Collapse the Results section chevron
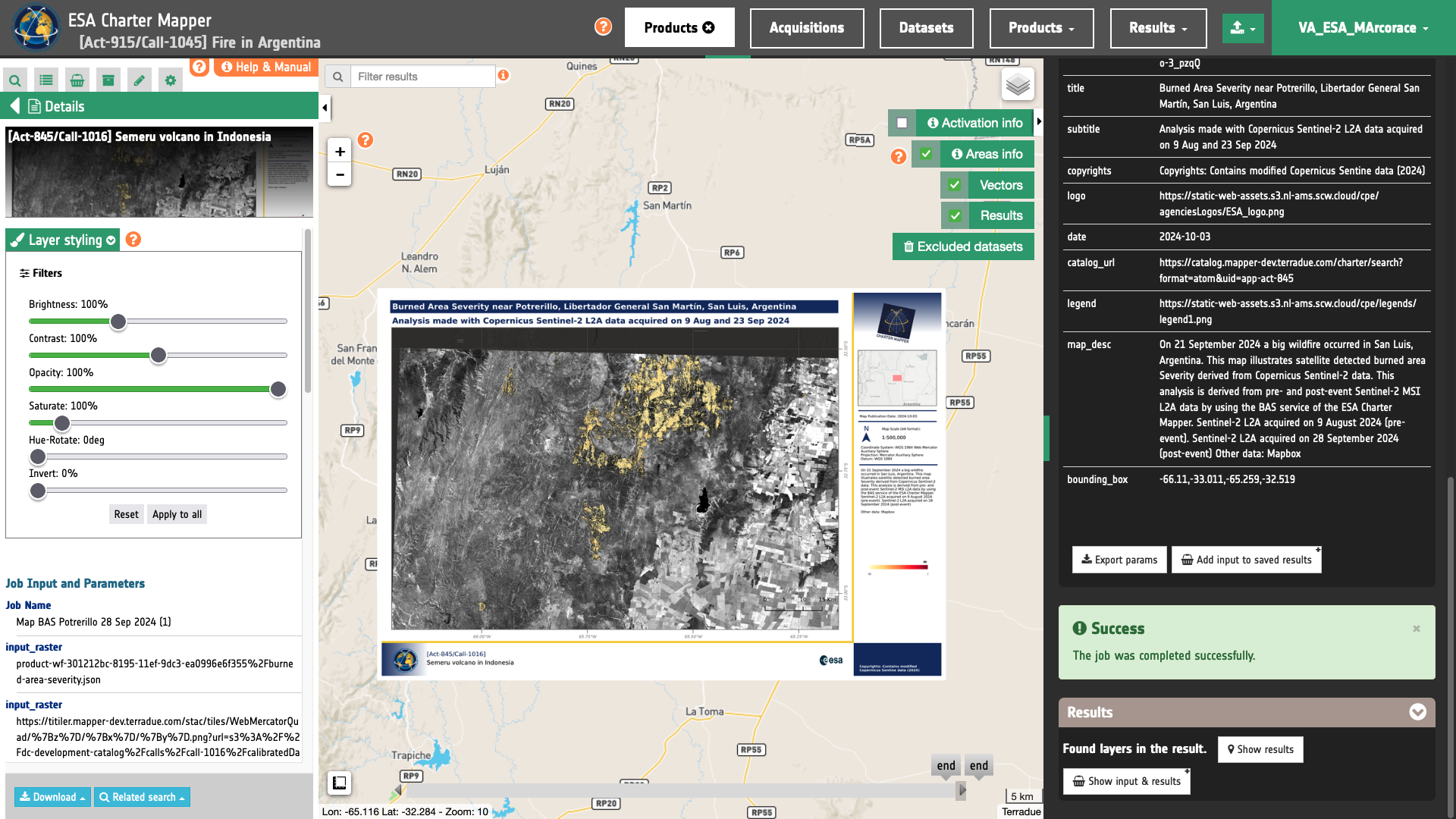 tap(1417, 712)
